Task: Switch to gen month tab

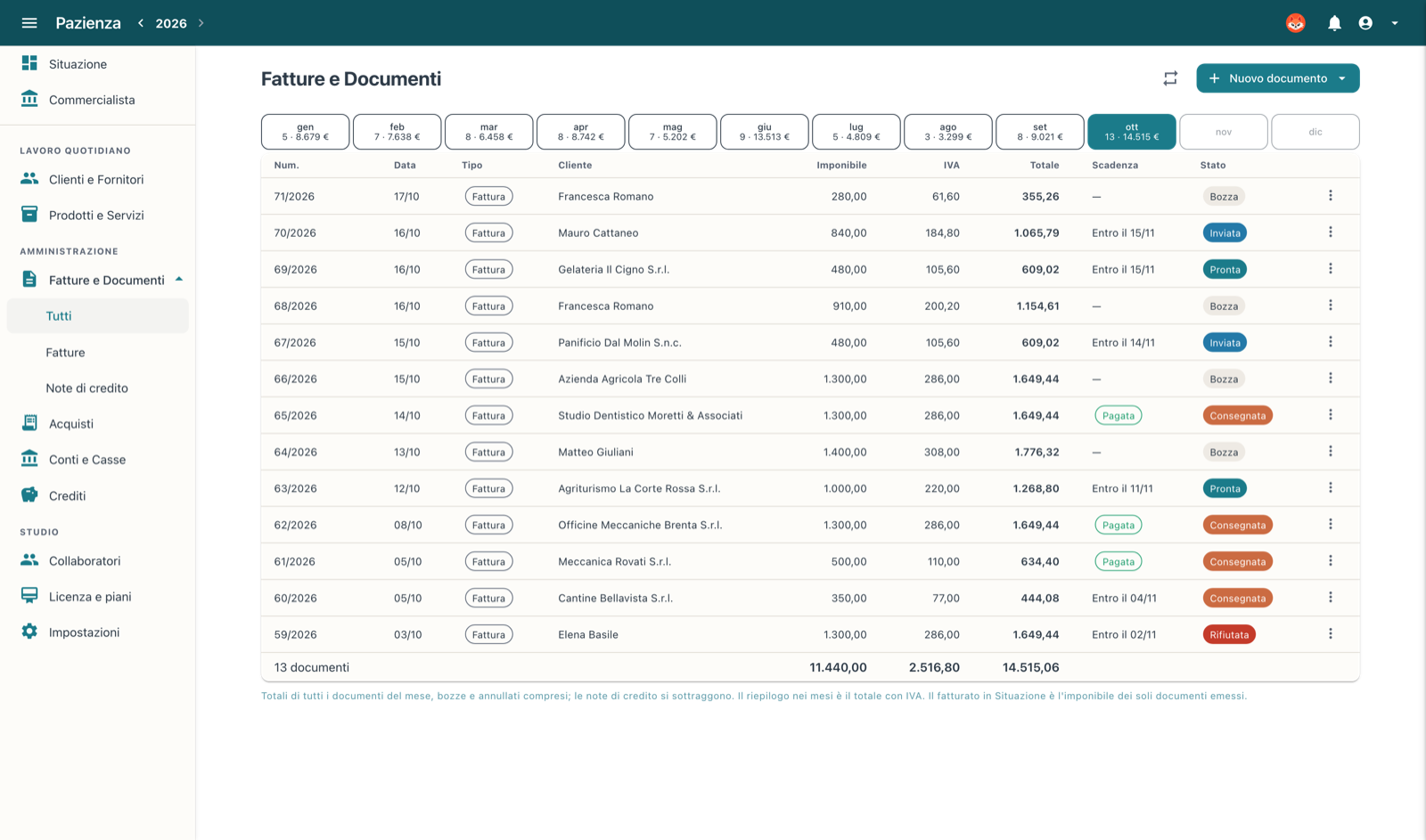Action: tap(306, 132)
